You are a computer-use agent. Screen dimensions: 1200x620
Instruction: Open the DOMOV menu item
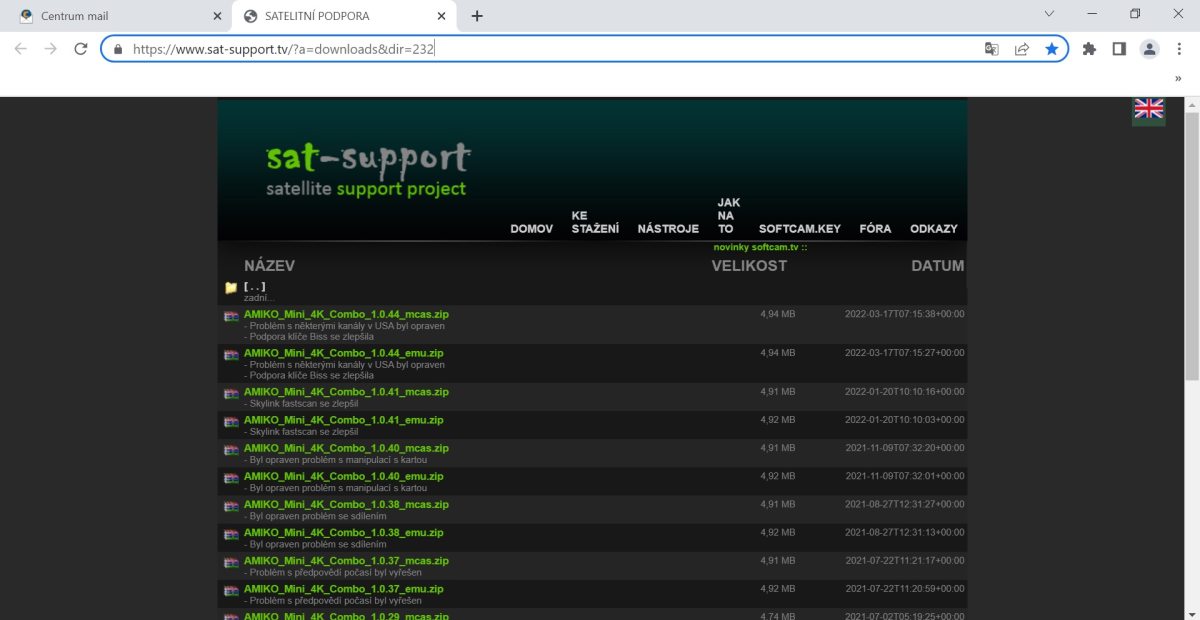click(531, 229)
